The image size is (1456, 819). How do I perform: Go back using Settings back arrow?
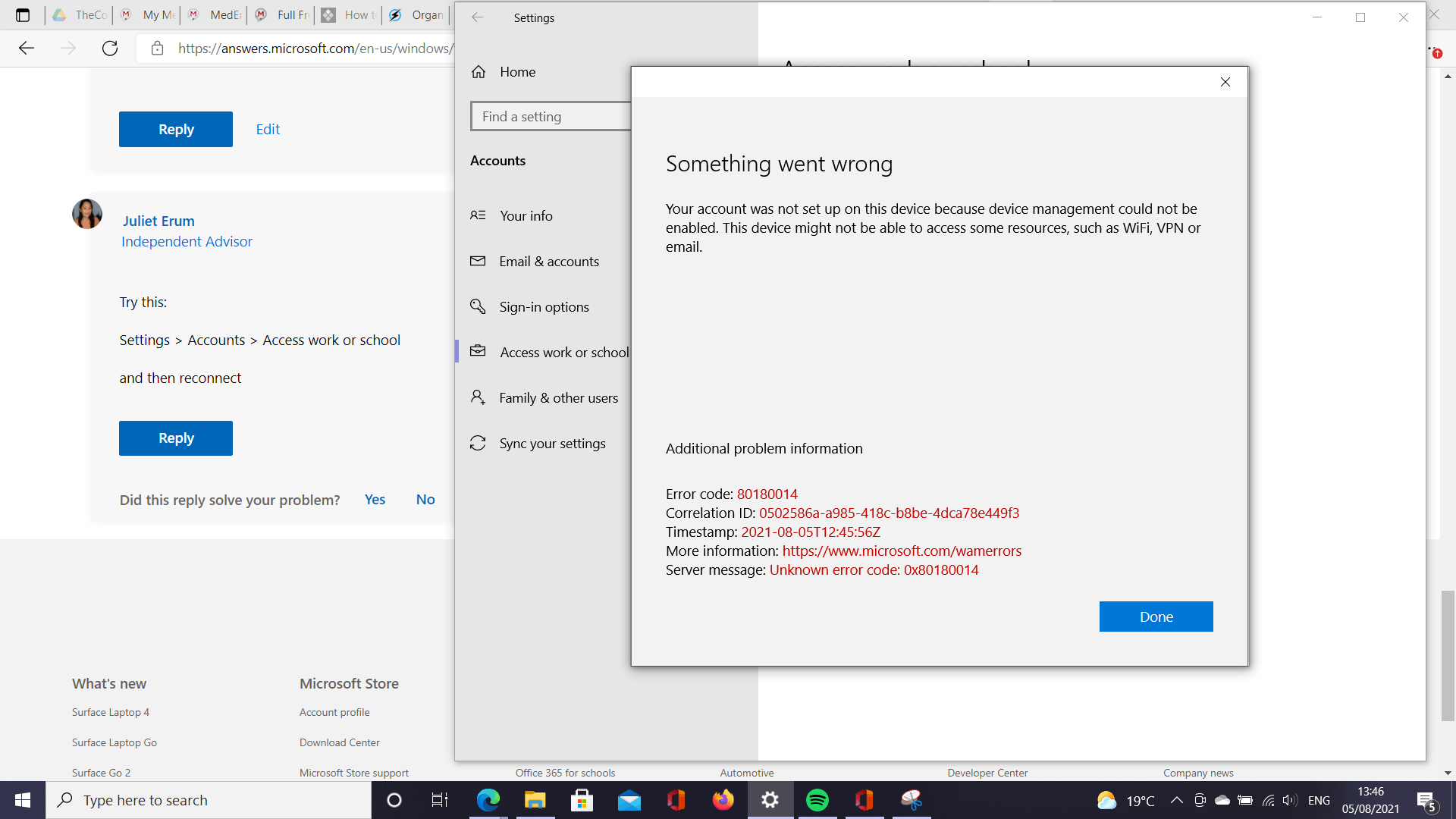[477, 17]
